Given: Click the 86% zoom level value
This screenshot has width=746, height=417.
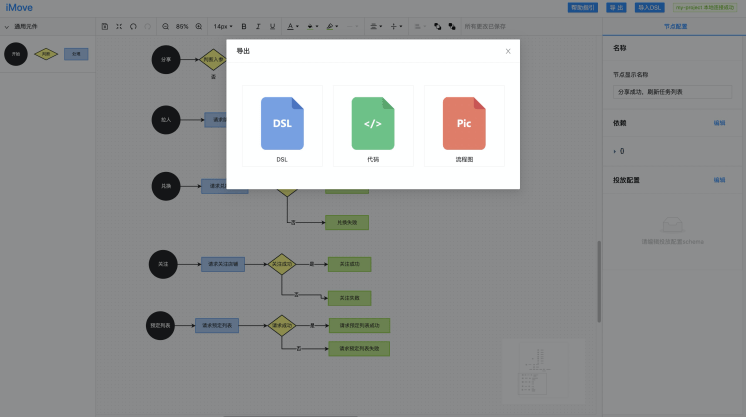Looking at the screenshot, I should 182,27.
